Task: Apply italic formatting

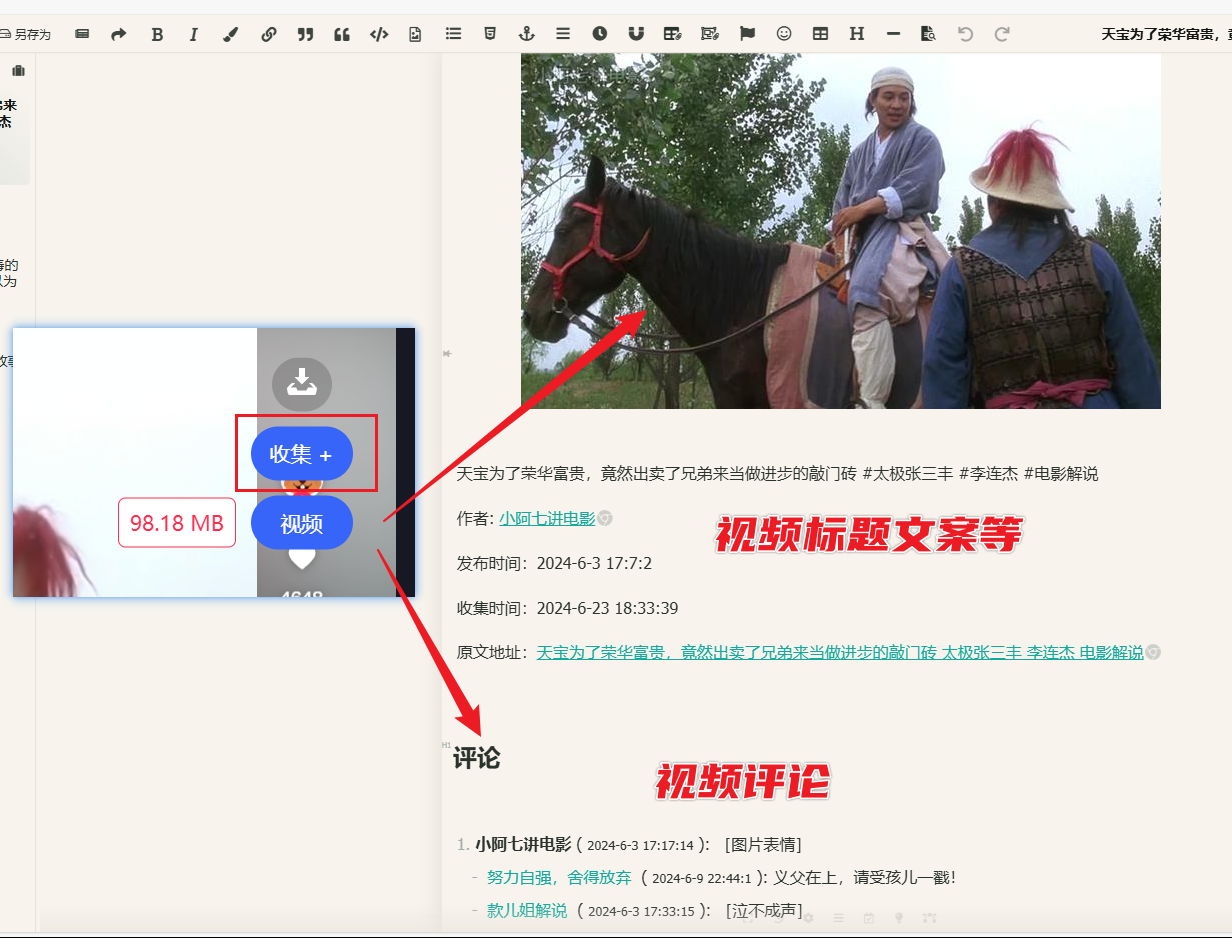Action: pyautogui.click(x=193, y=33)
